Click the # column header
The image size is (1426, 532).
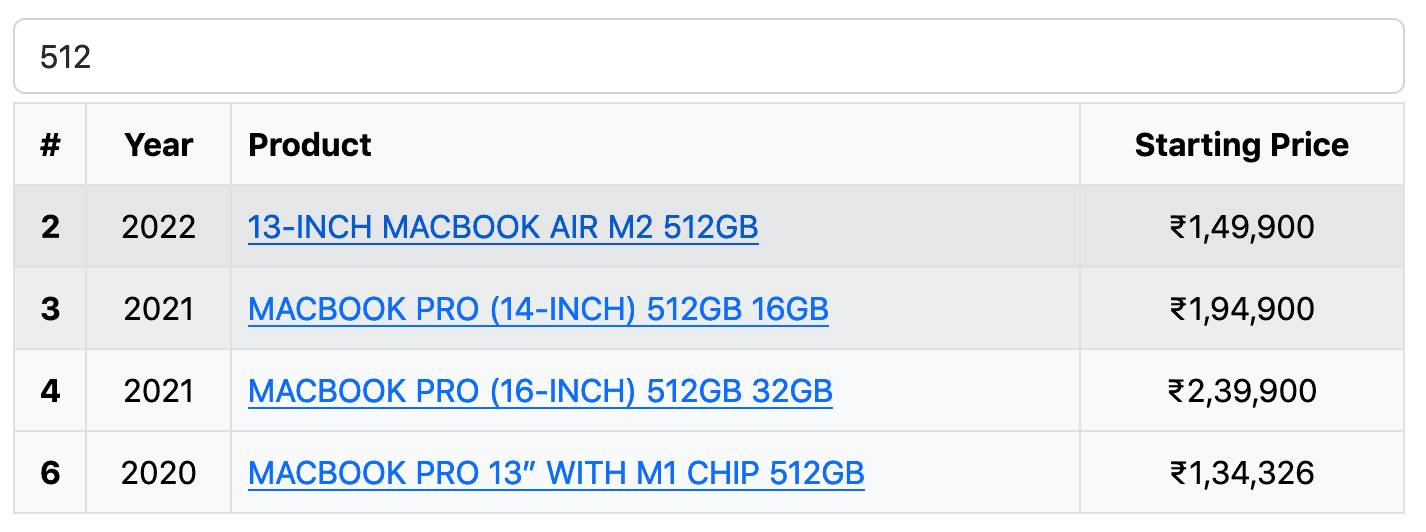coord(50,145)
